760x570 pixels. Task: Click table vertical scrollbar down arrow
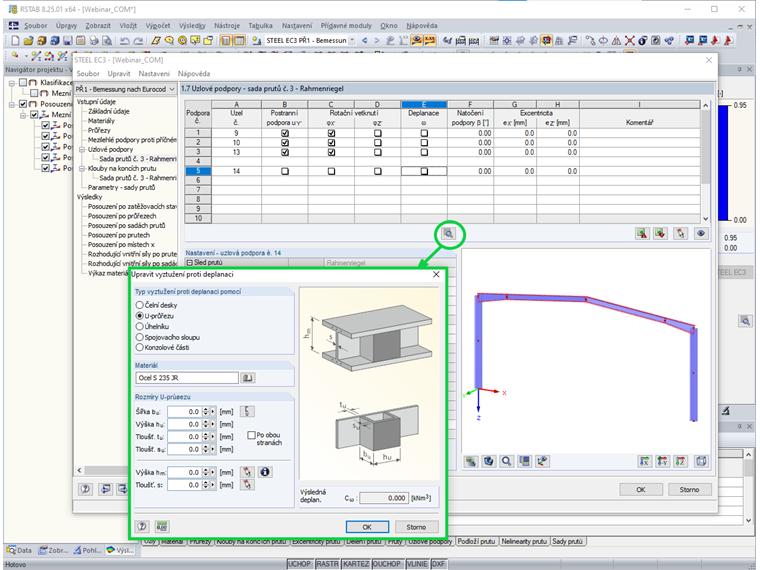(706, 219)
